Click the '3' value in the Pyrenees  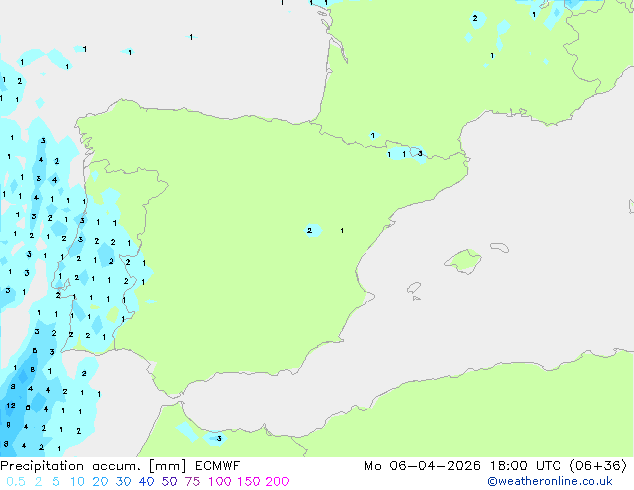pos(420,153)
